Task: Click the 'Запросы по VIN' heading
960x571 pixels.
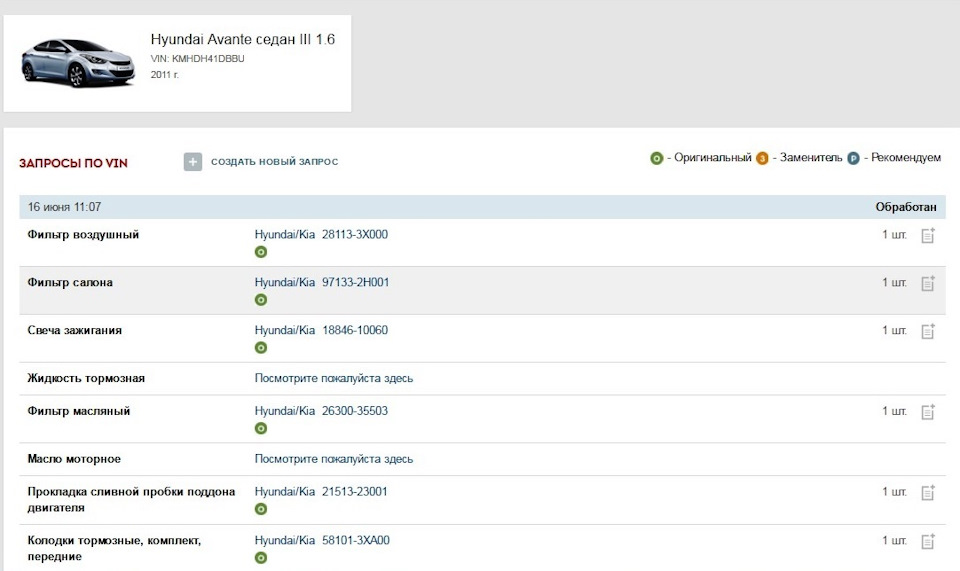Action: tap(73, 163)
